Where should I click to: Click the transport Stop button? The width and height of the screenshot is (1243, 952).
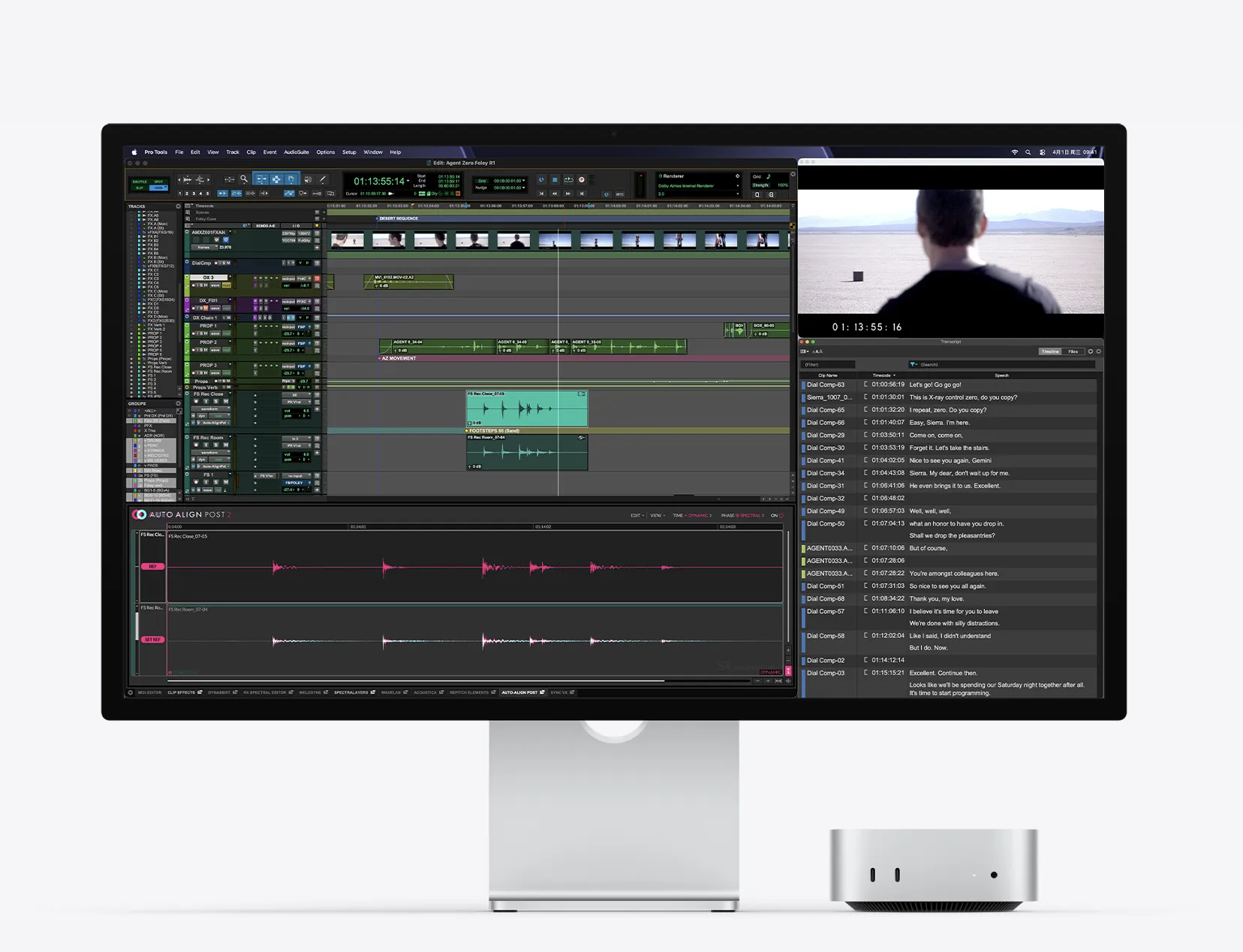[x=555, y=179]
